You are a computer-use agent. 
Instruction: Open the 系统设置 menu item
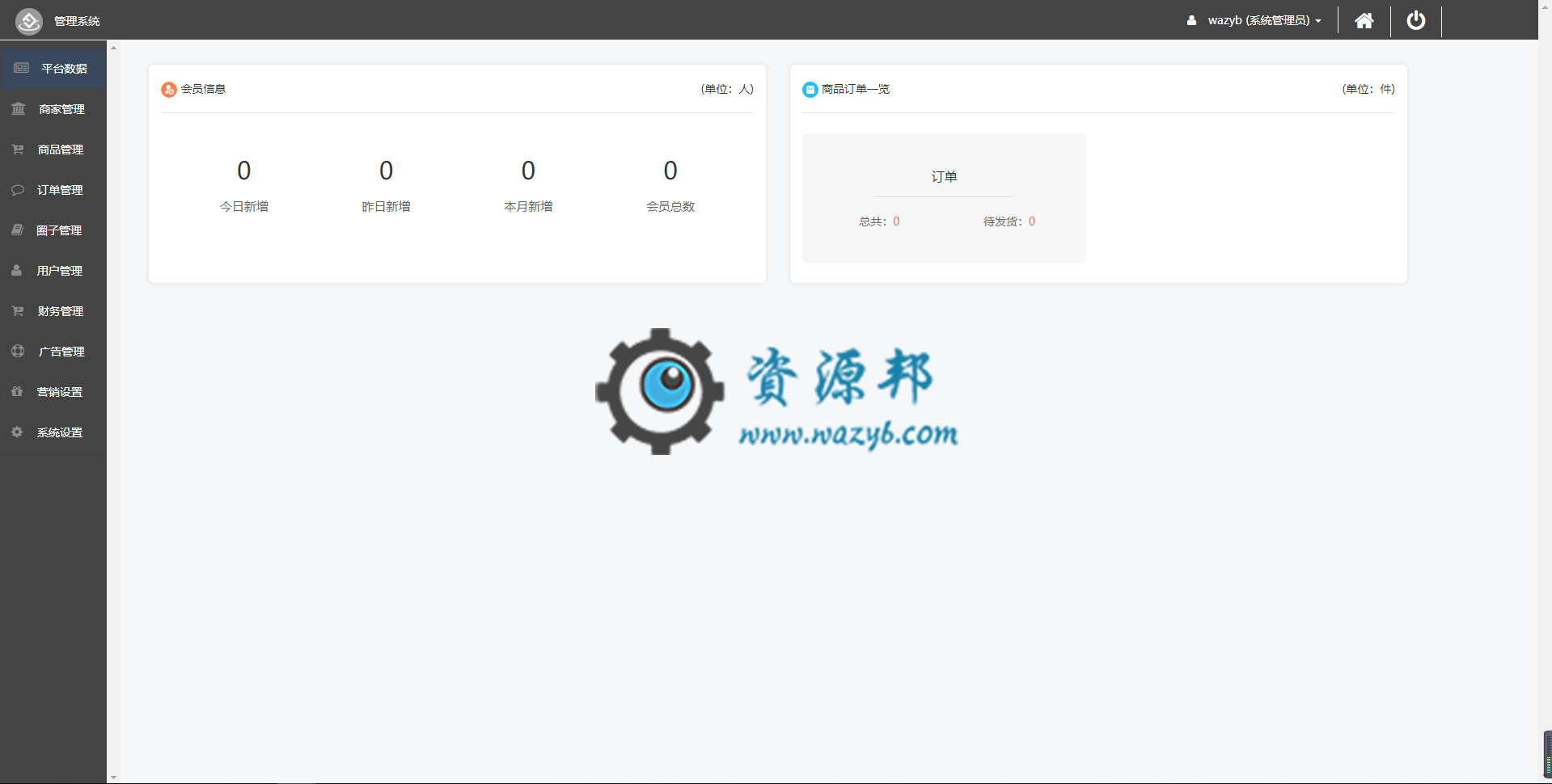53,432
